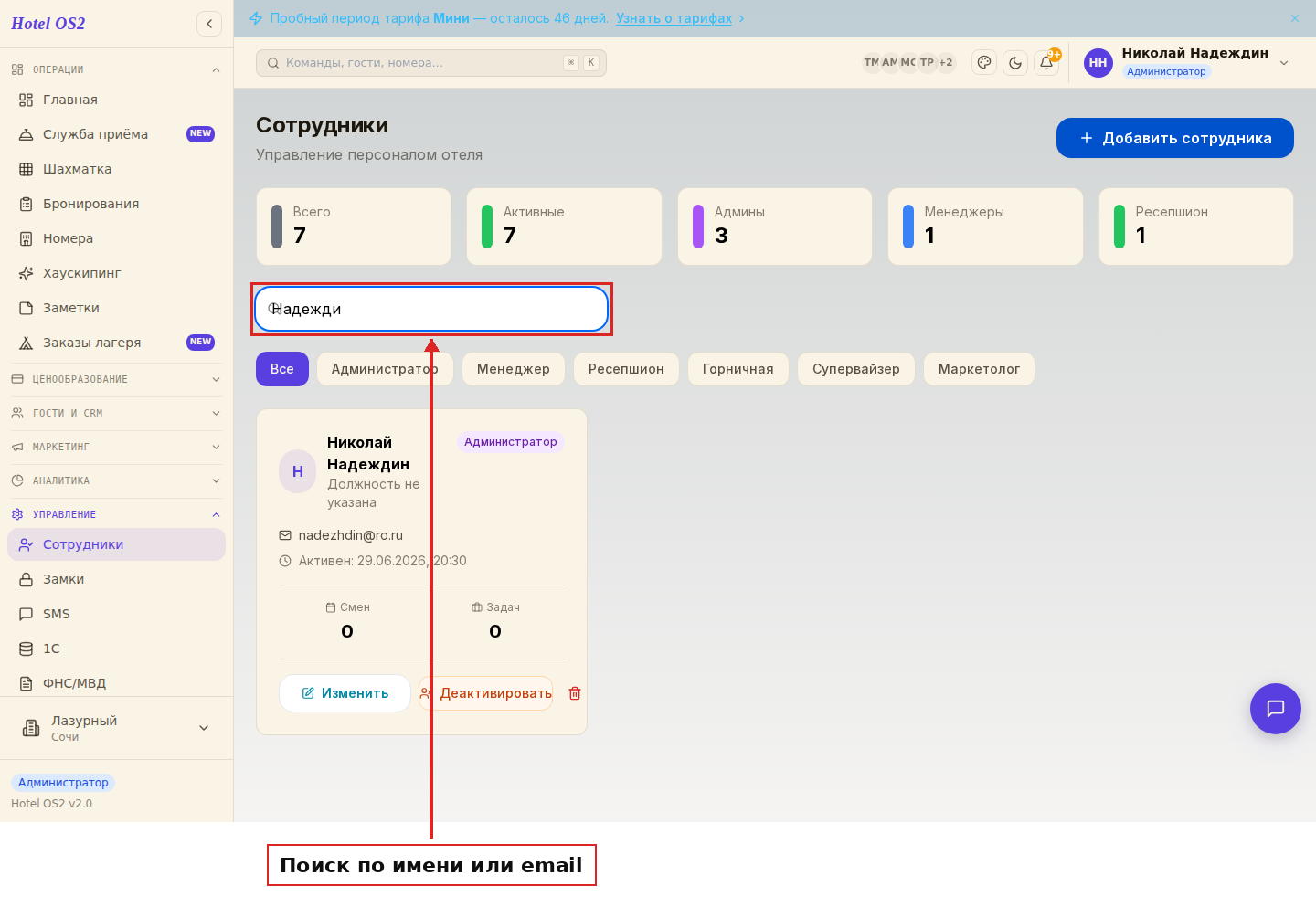Click the nadezhdin@ro.ru email

point(351,535)
